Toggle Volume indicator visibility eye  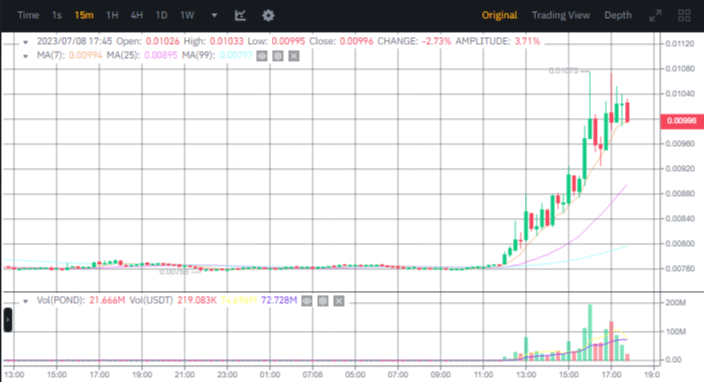tap(307, 301)
